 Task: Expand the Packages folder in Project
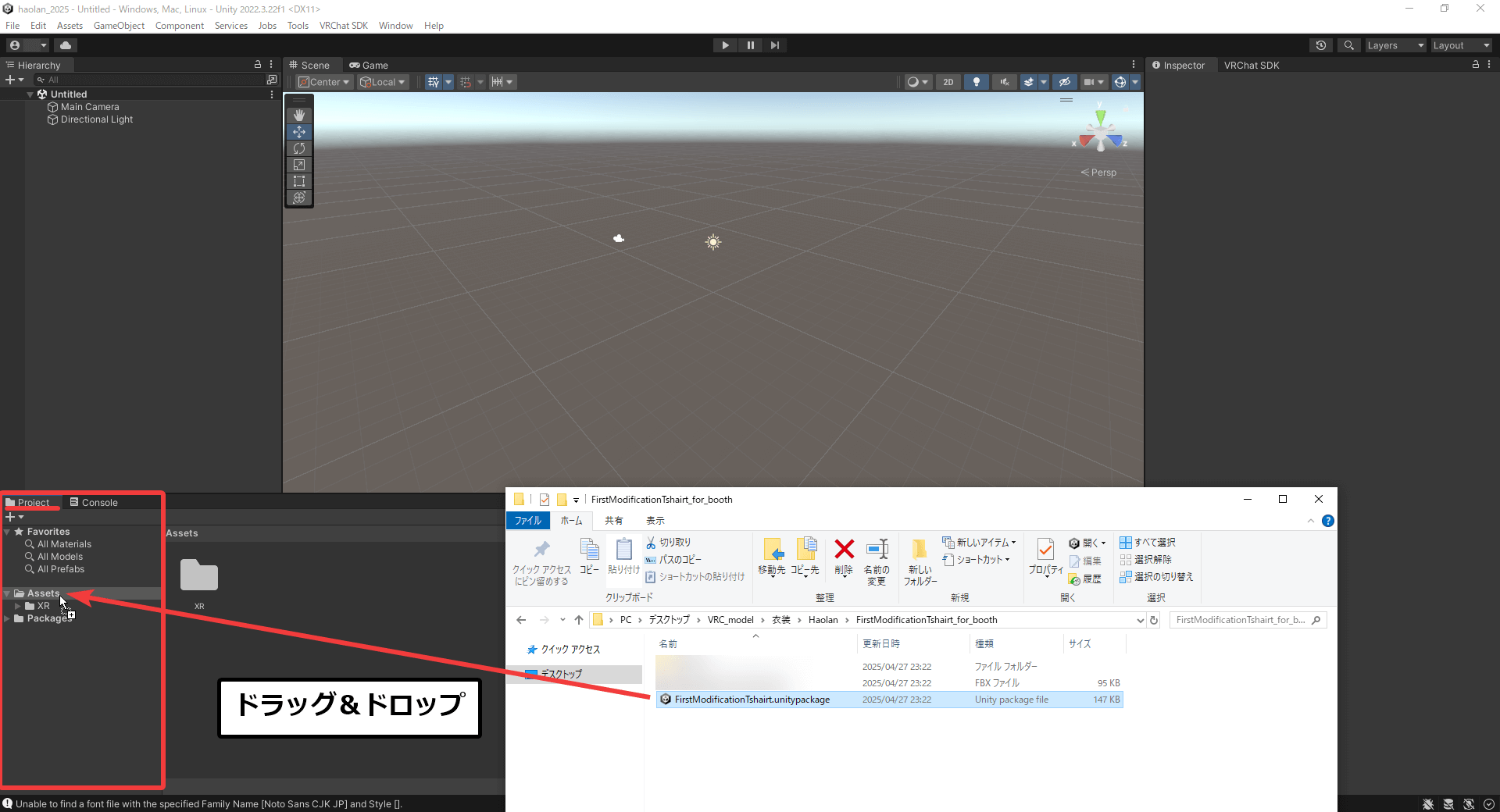point(7,618)
